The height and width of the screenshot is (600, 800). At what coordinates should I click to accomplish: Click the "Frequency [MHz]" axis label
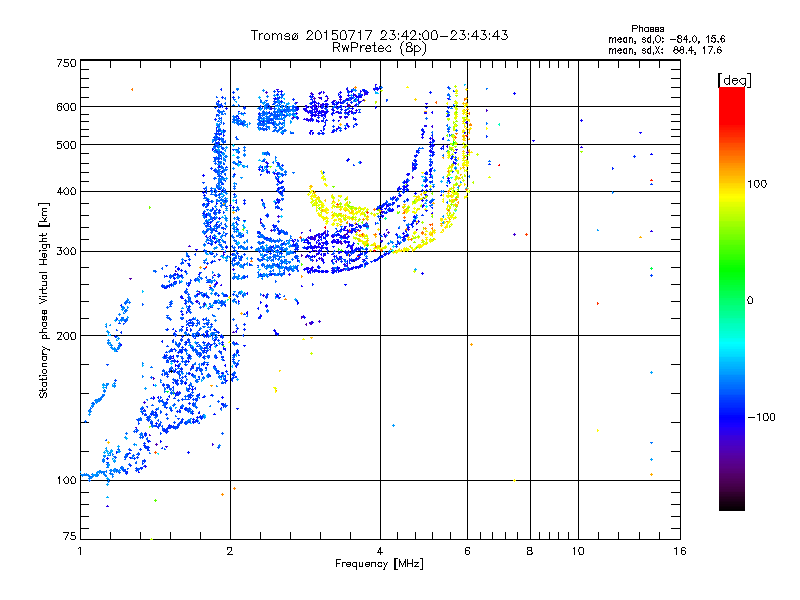pos(379,564)
